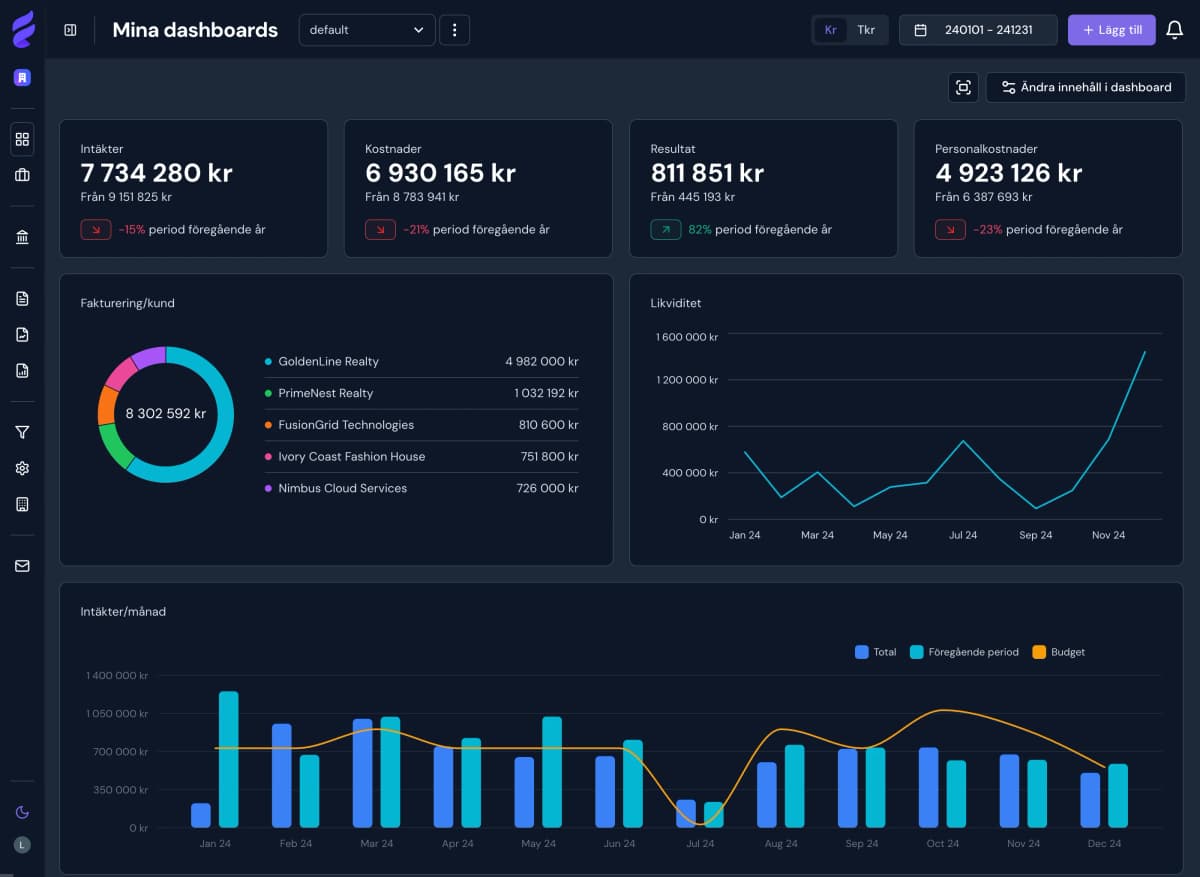This screenshot has height=877, width=1200.
Task: Open the kebab menu next to the dashboard selector
Action: (455, 30)
